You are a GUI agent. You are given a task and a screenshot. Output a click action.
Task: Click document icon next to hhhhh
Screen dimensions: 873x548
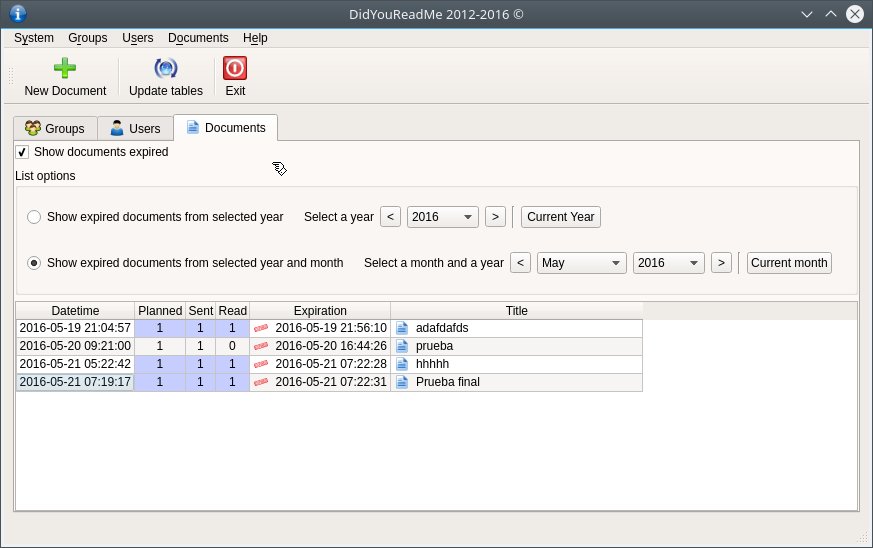pyautogui.click(x=402, y=364)
